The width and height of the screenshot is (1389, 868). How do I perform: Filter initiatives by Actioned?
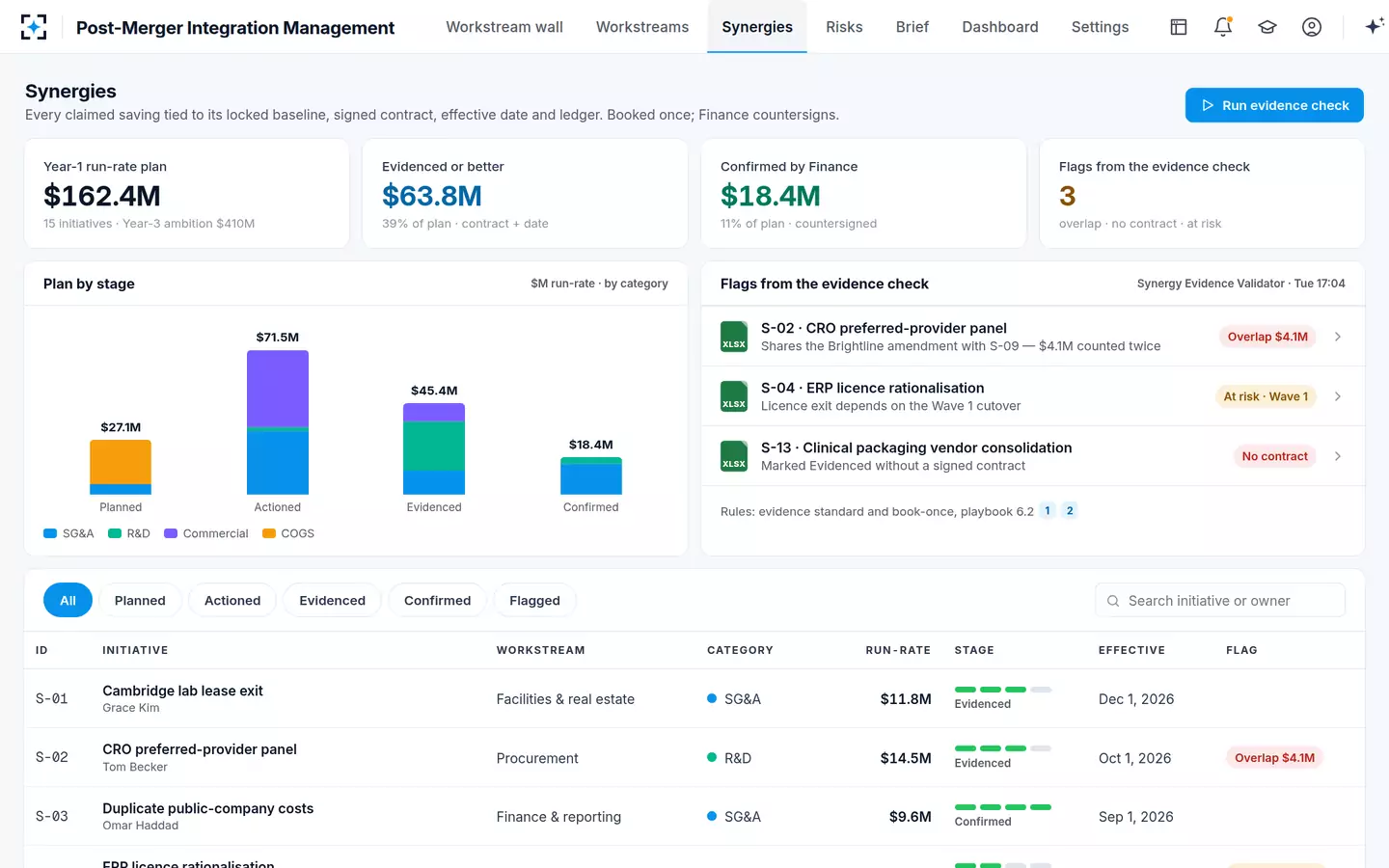(x=232, y=600)
